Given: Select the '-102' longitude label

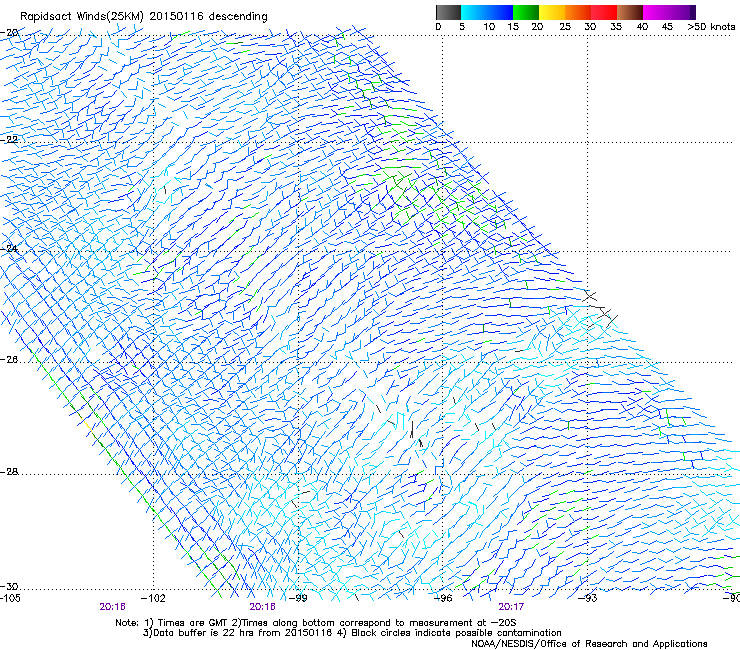Looking at the screenshot, I should tap(153, 598).
